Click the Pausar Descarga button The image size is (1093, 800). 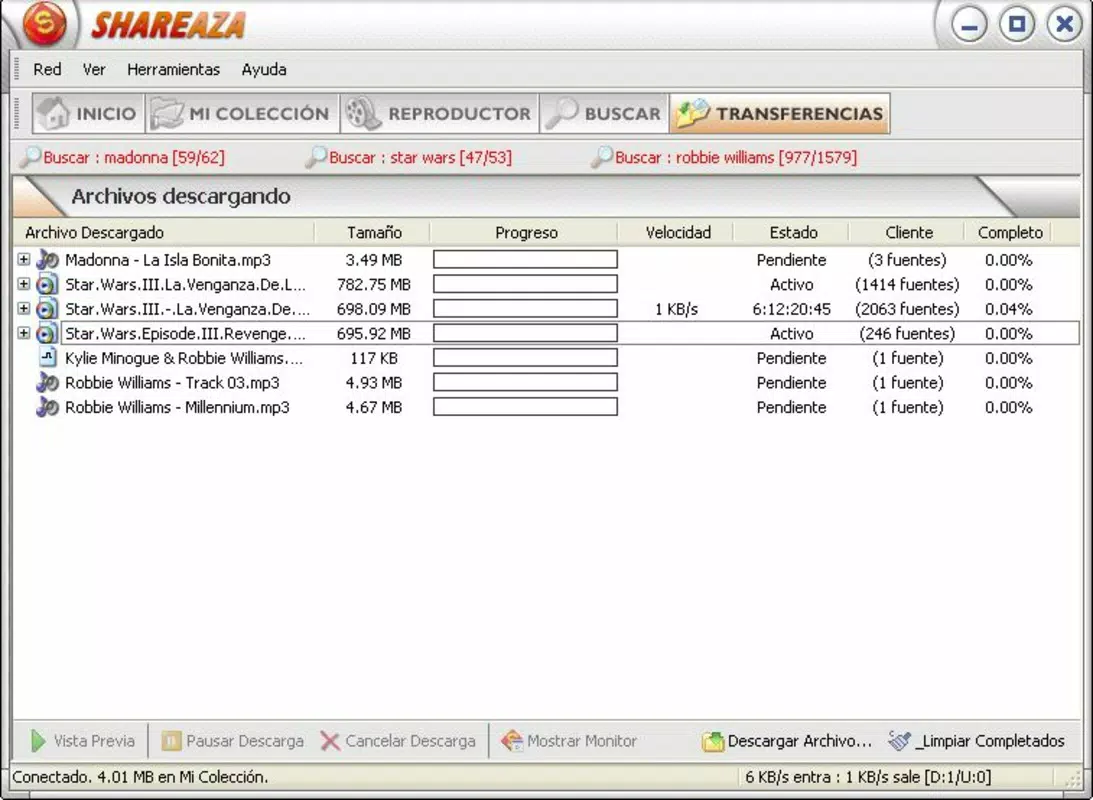233,741
